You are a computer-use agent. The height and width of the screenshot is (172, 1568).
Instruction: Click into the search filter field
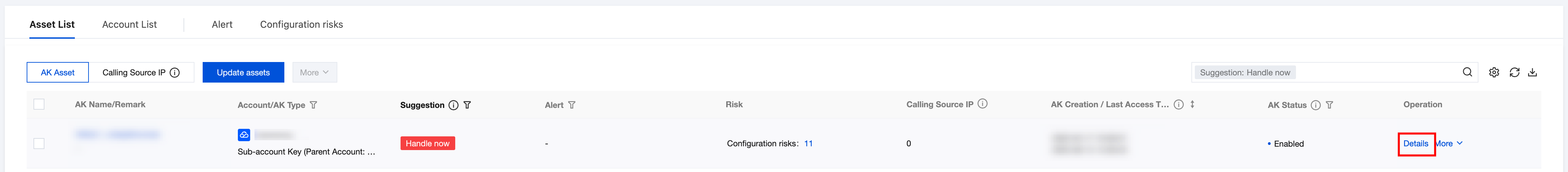click(x=1376, y=73)
